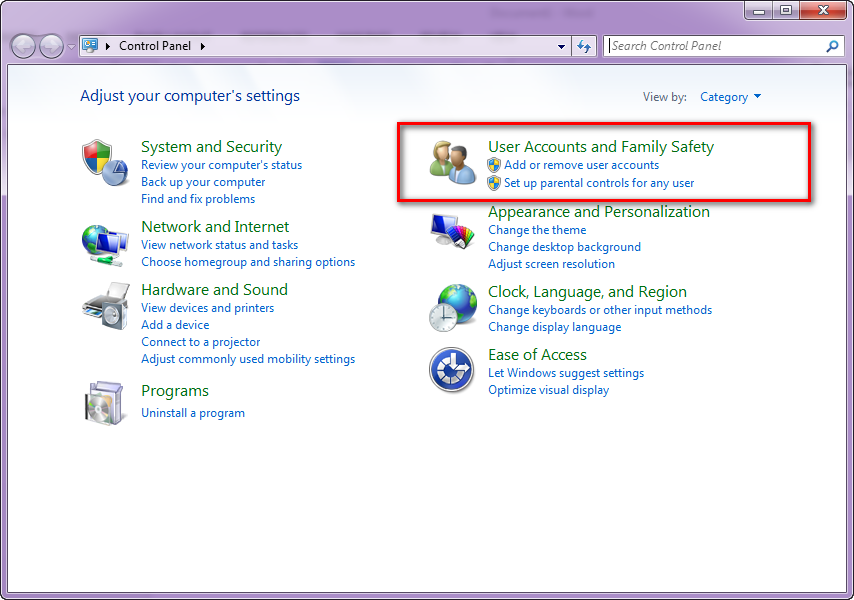Click Control Panel breadcrumb in address bar
Screen dimensions: 854x600
click(x=155, y=46)
